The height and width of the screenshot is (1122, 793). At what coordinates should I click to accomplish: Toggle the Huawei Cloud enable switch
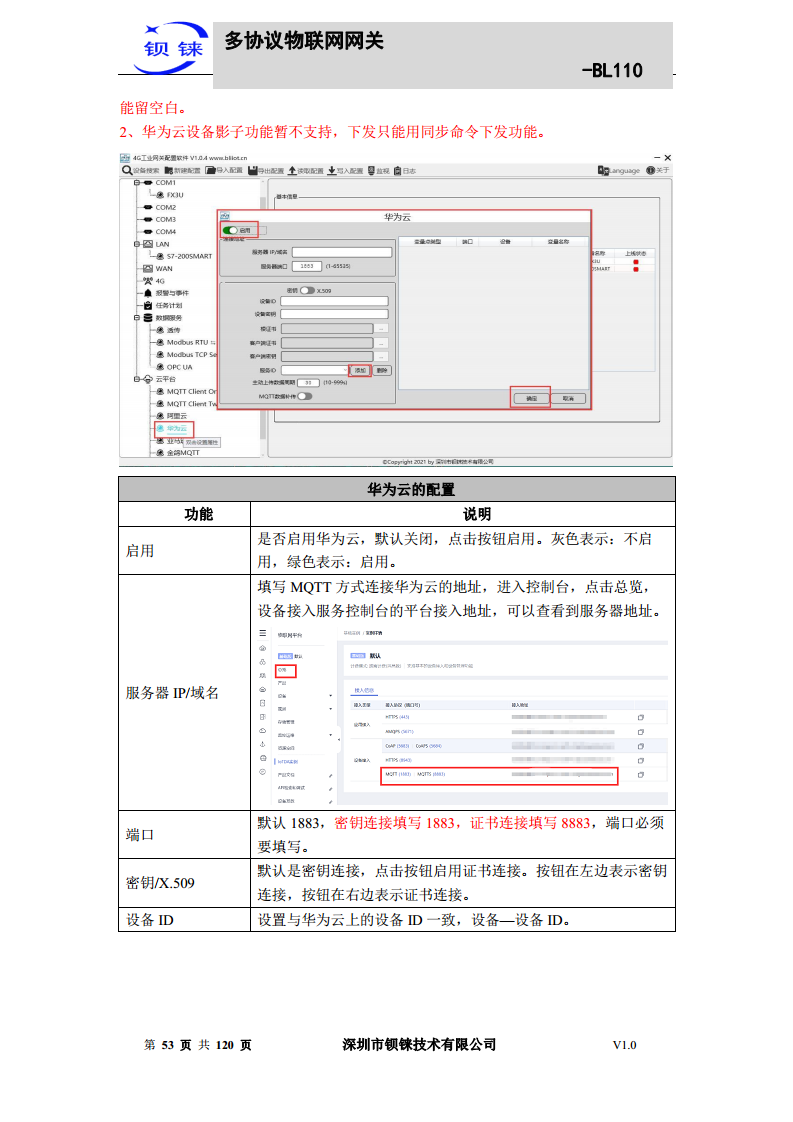[230, 230]
